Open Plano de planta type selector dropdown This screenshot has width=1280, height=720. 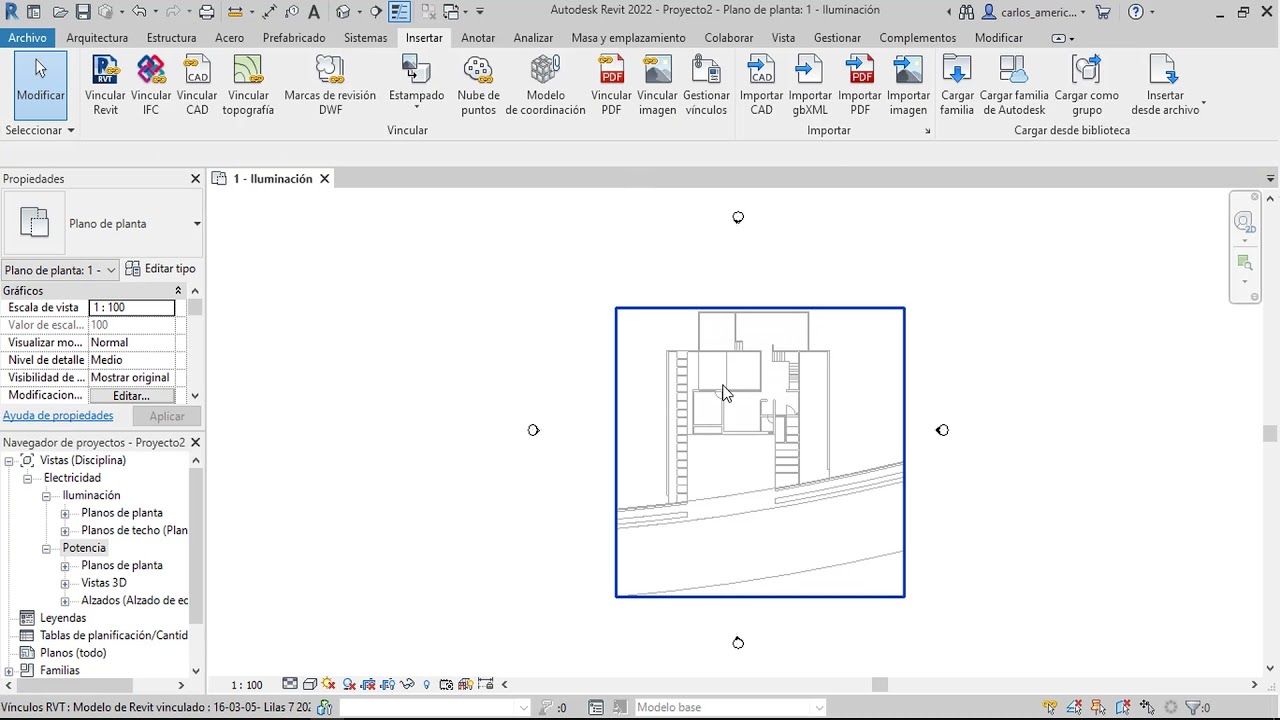coord(197,224)
